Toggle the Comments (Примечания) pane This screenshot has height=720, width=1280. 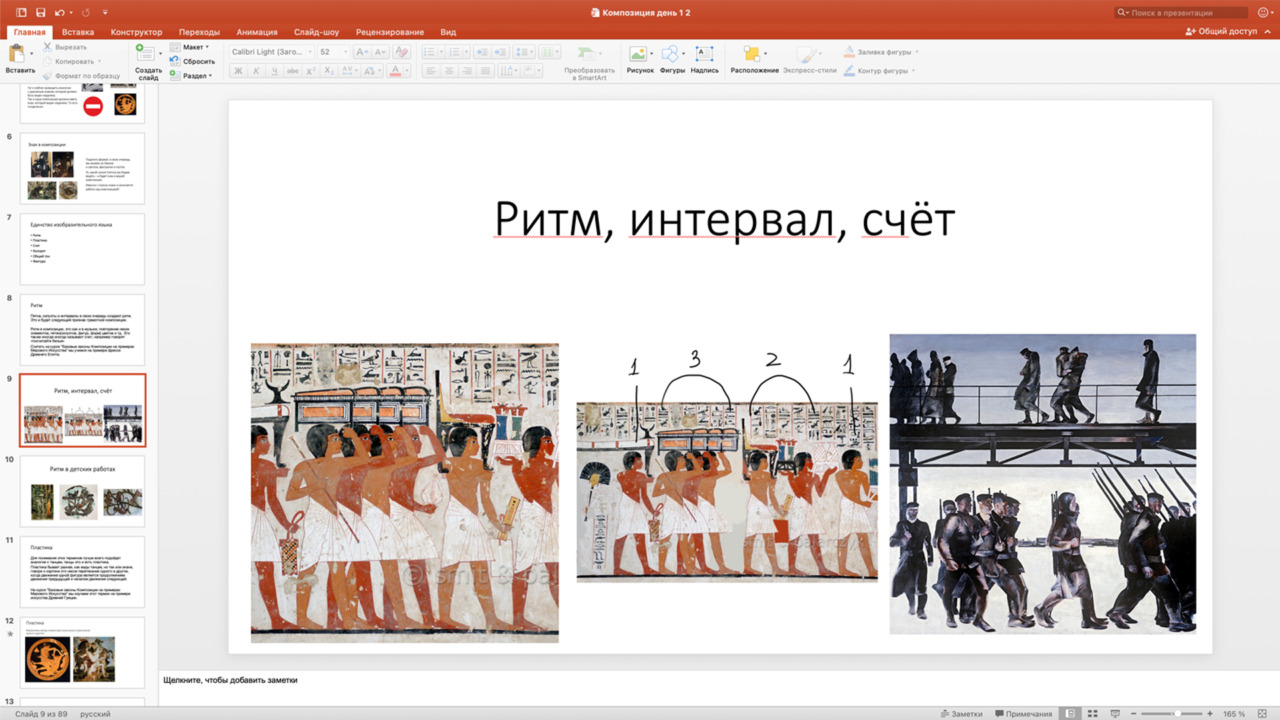(1023, 714)
